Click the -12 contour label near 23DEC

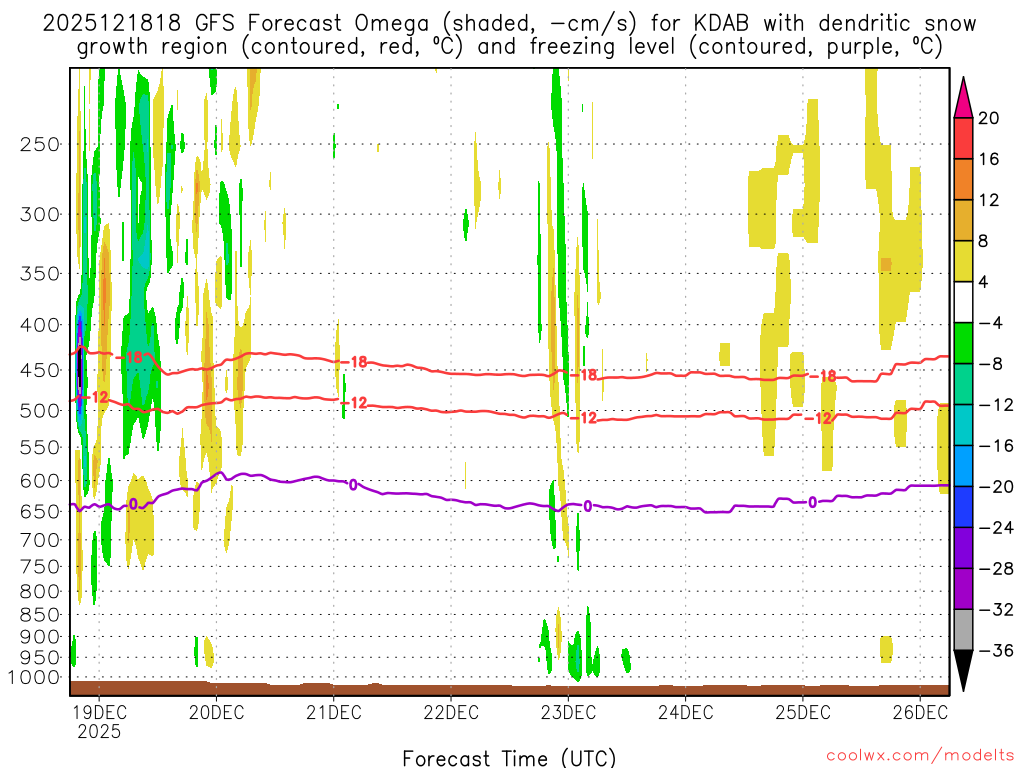pyautogui.click(x=585, y=418)
